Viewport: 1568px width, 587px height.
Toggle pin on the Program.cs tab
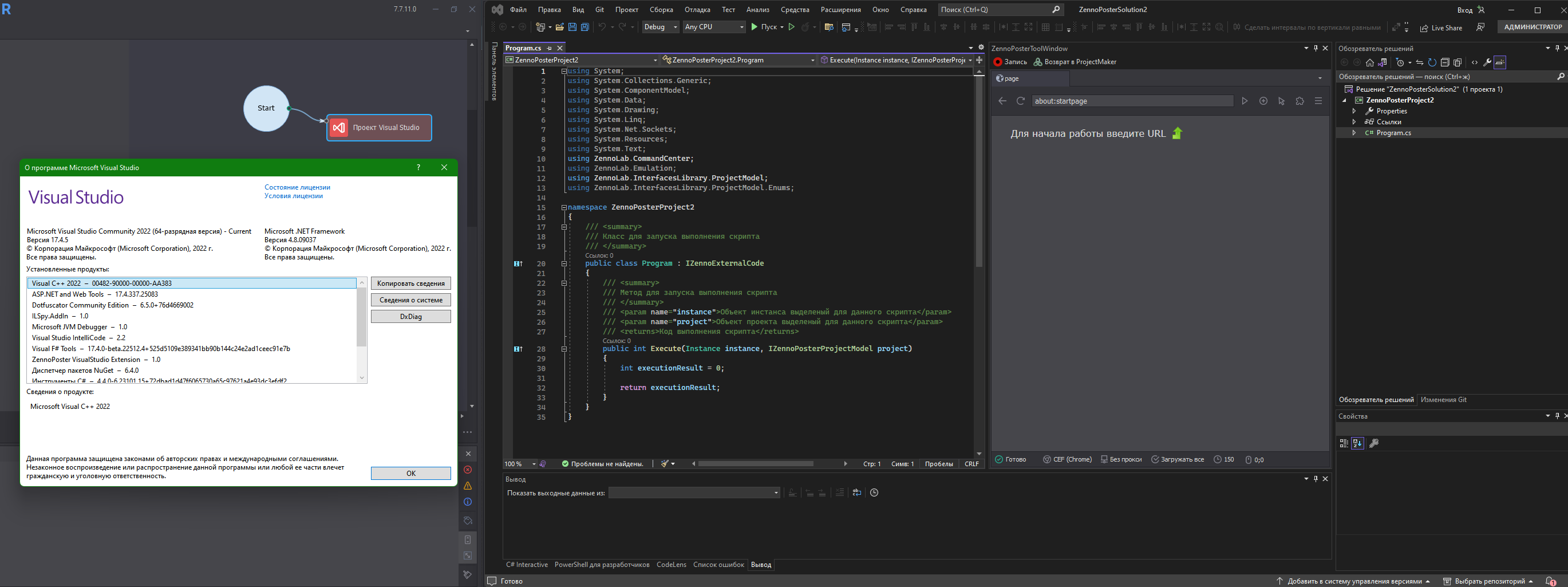(x=549, y=48)
